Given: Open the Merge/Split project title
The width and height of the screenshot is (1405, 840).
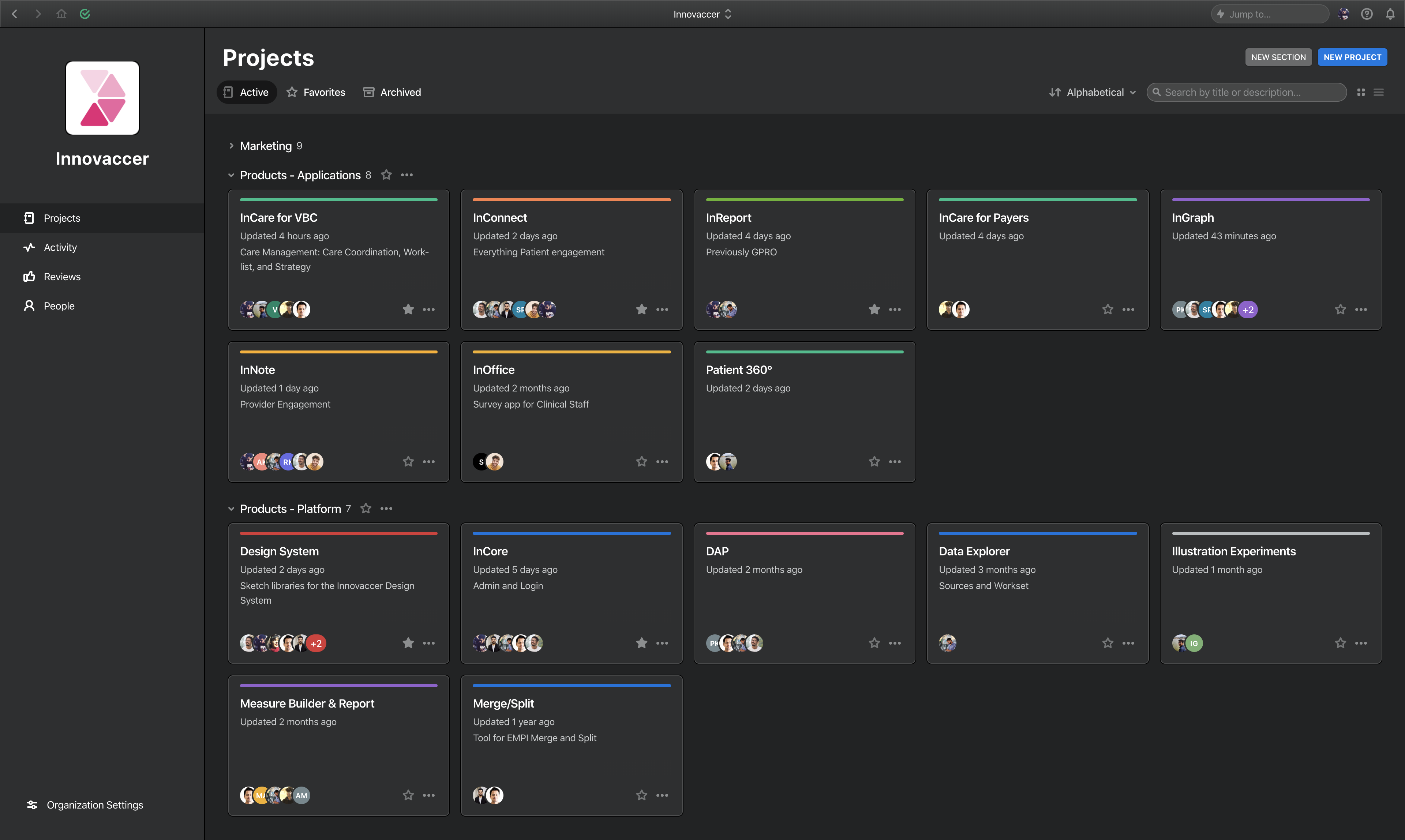Looking at the screenshot, I should click(503, 704).
